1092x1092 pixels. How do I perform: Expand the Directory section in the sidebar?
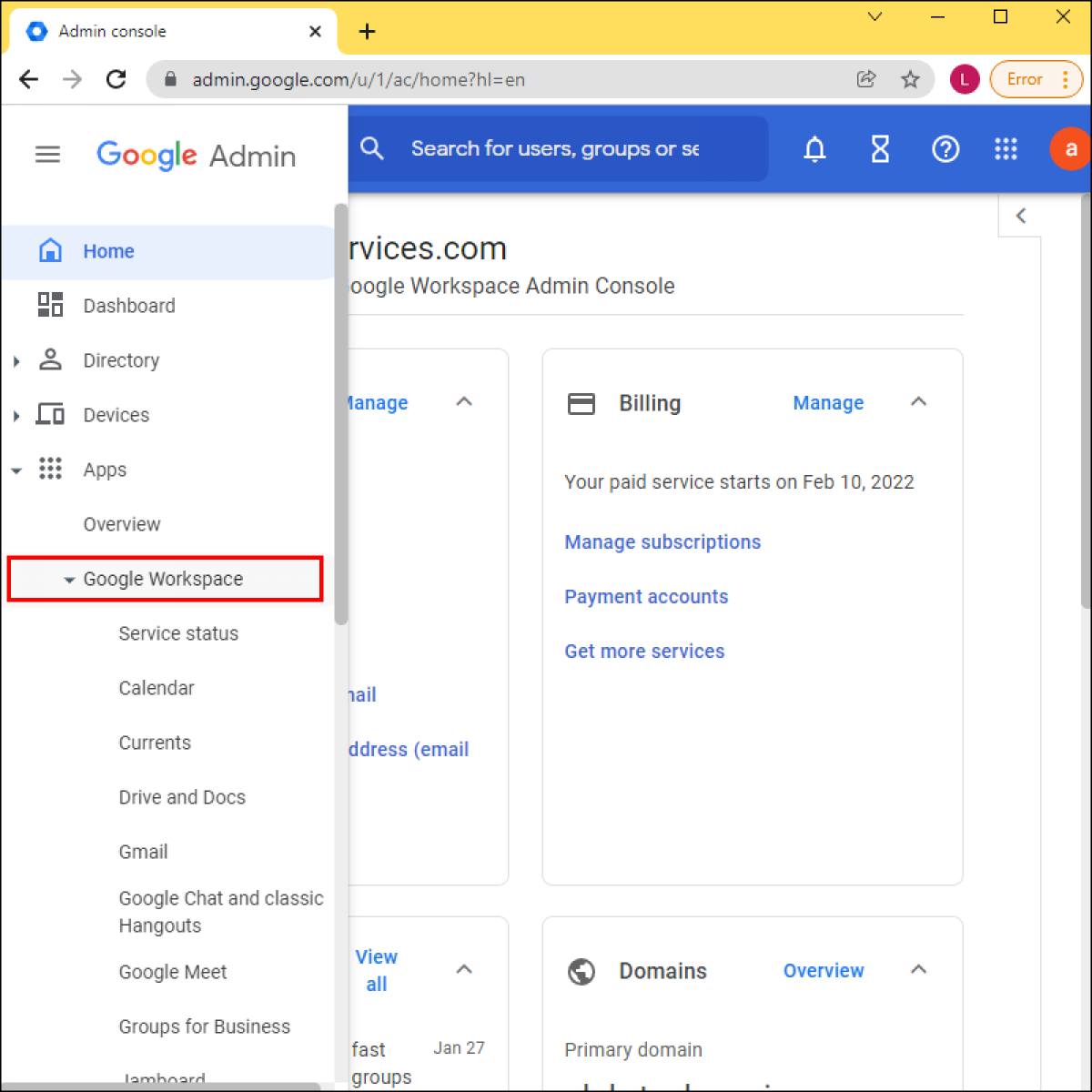click(15, 360)
